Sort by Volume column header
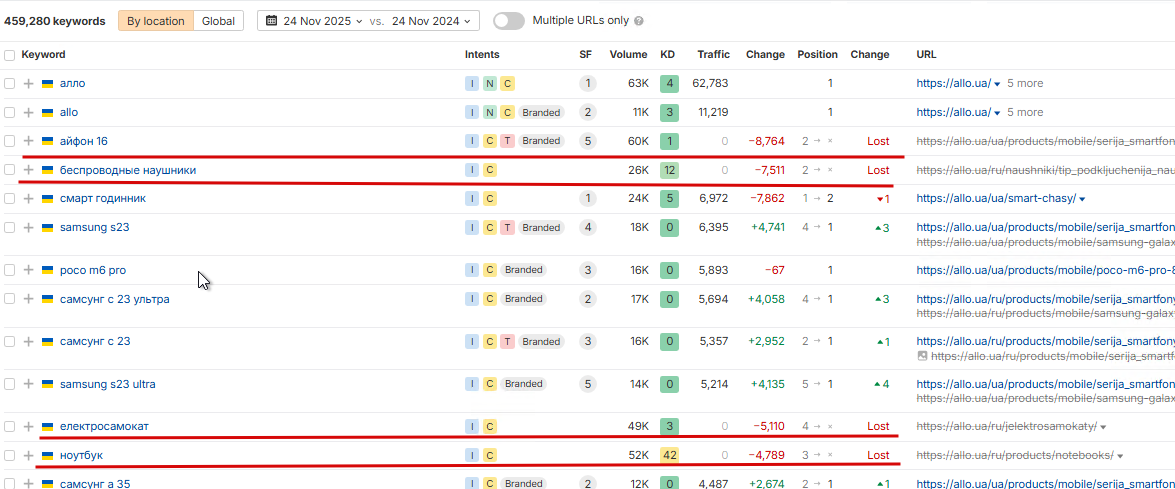 point(628,55)
